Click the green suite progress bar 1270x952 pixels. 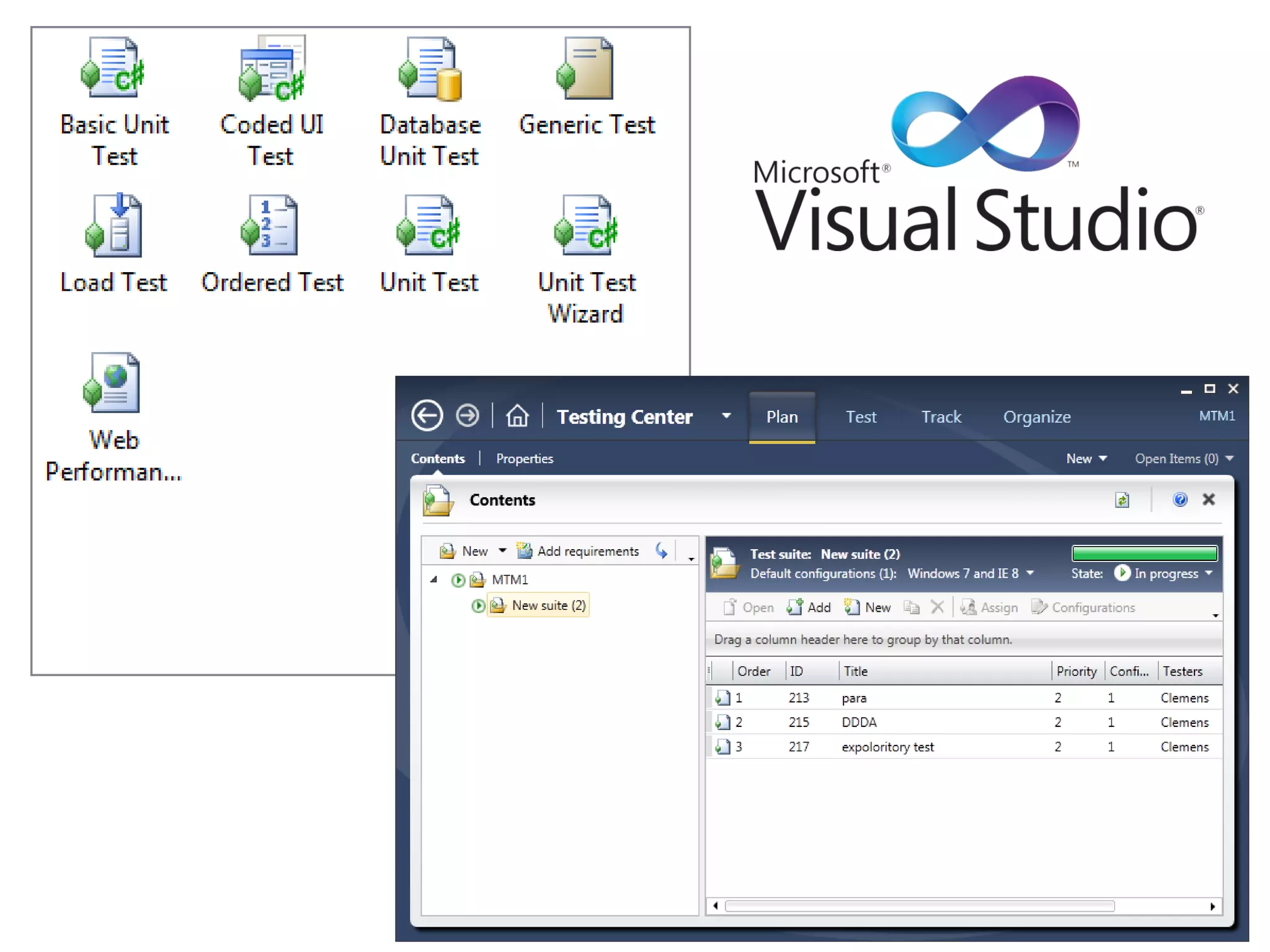(x=1144, y=553)
